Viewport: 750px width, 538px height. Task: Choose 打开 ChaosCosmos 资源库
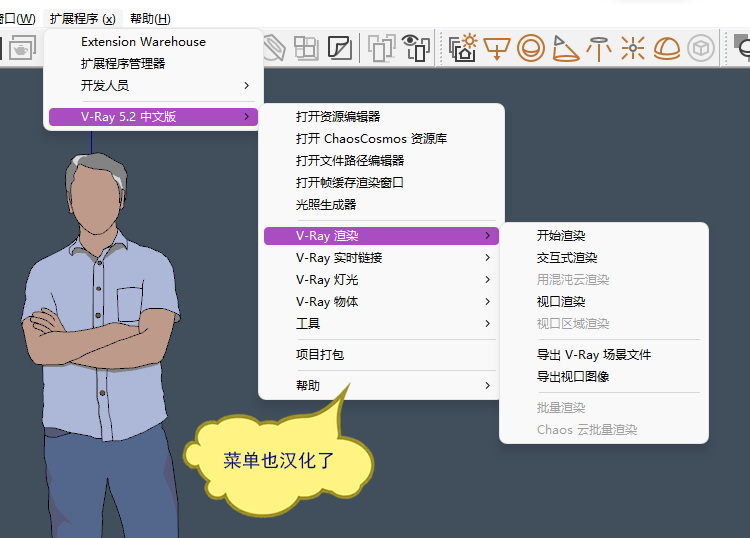coord(381,139)
